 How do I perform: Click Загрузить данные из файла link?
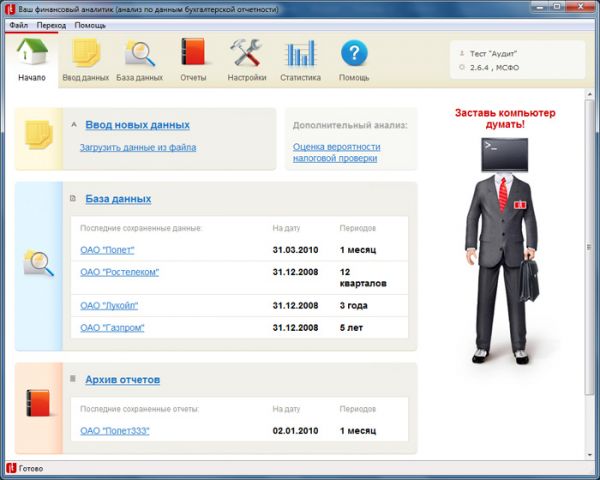(138, 147)
